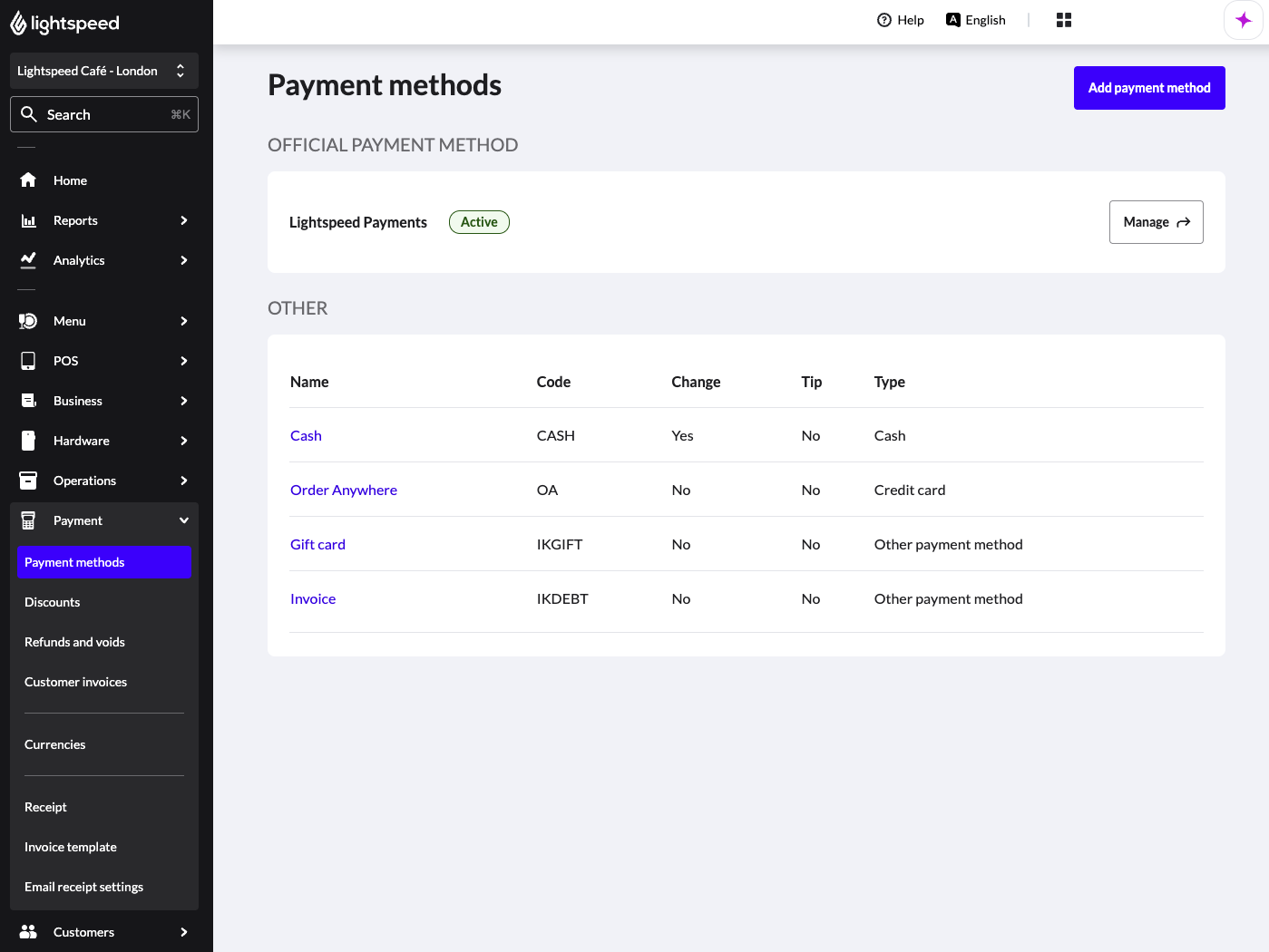Image resolution: width=1269 pixels, height=952 pixels.
Task: Open the Cash payment method
Action: (x=306, y=435)
